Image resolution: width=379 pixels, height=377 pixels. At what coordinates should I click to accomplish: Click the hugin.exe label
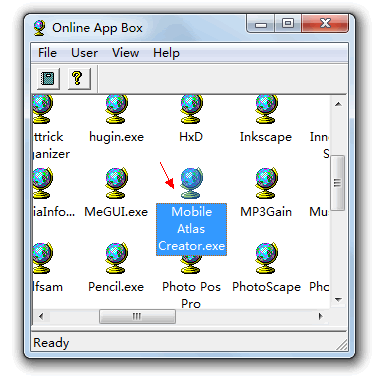pos(116,137)
